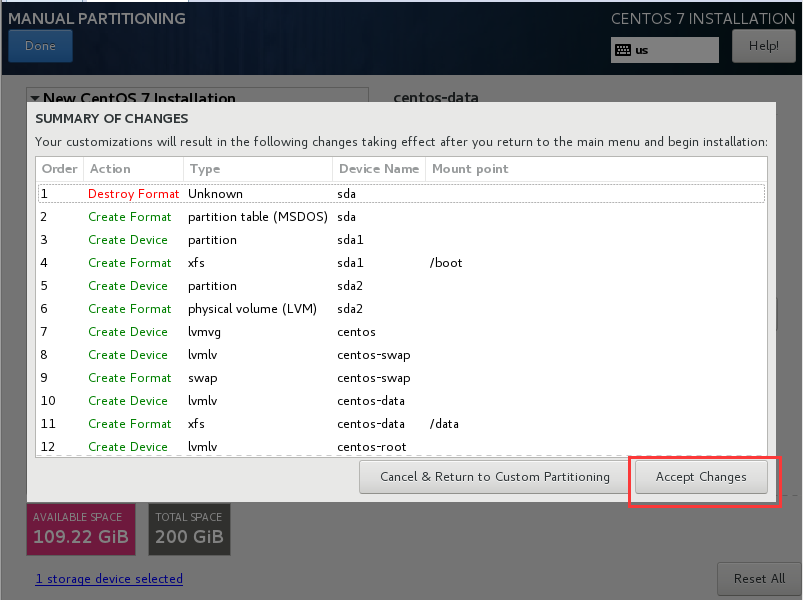Open the '1 storage device selected' link

click(109, 579)
